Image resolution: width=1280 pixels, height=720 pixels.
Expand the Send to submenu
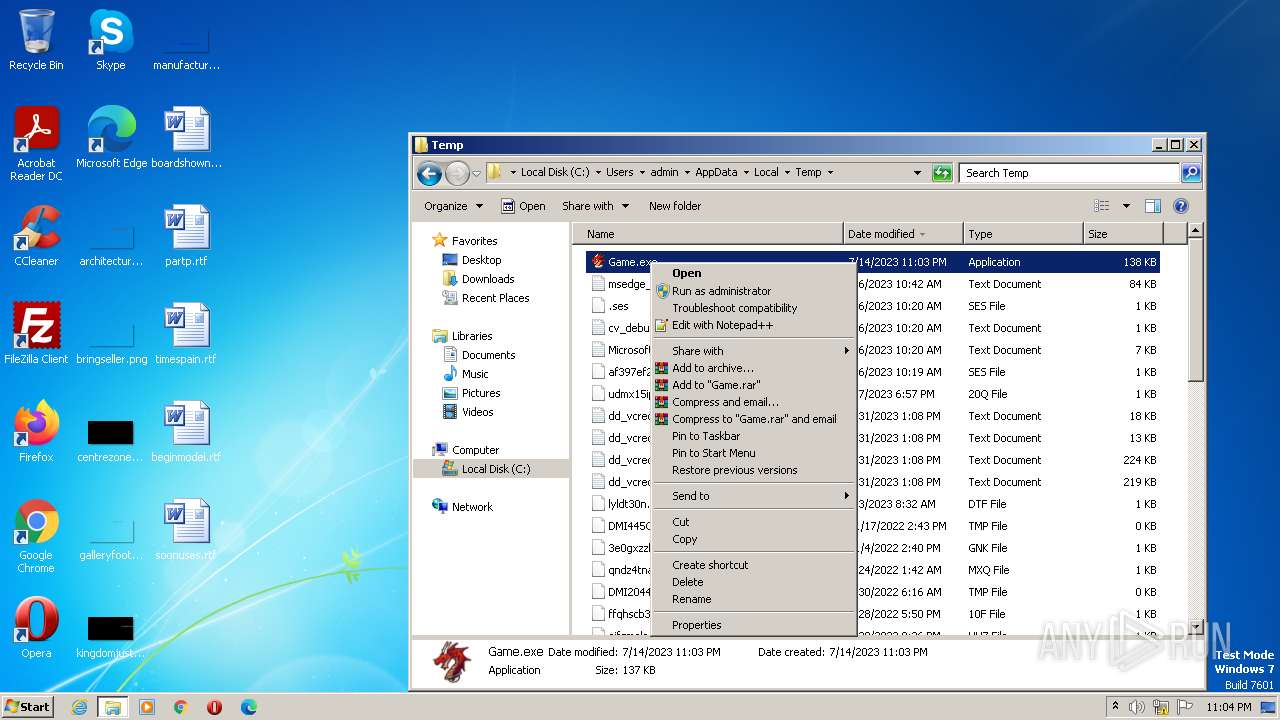(753, 496)
